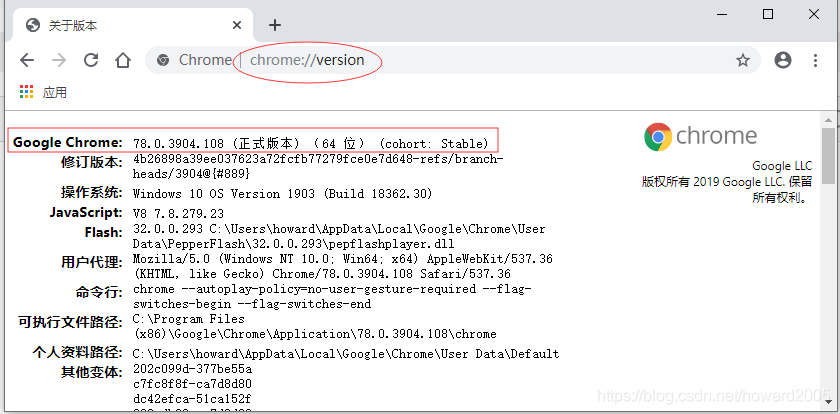Minimize the Chrome window
The height and width of the screenshot is (414, 840).
click(722, 15)
